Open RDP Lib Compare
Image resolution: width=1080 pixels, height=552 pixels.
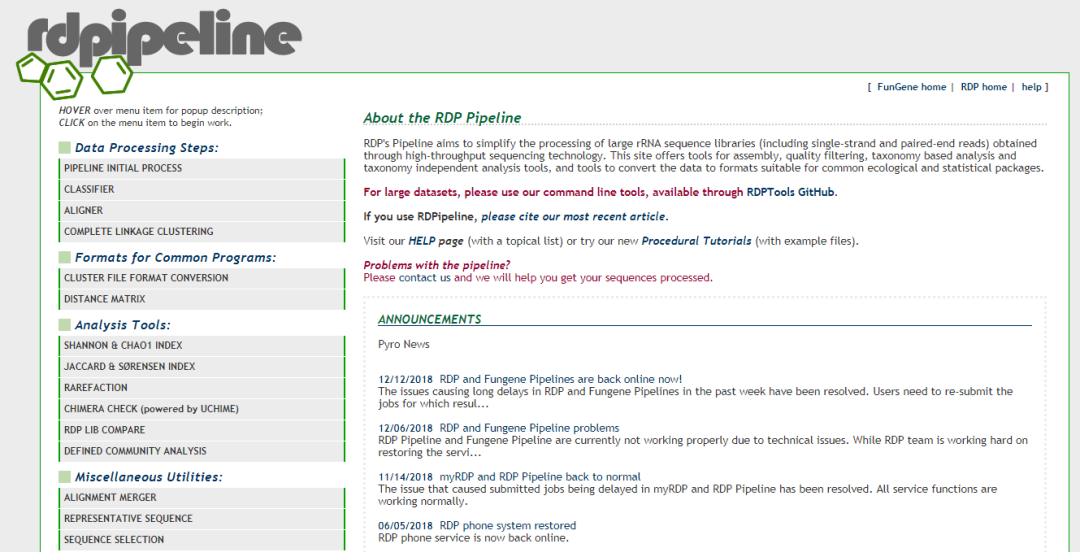[202, 430]
